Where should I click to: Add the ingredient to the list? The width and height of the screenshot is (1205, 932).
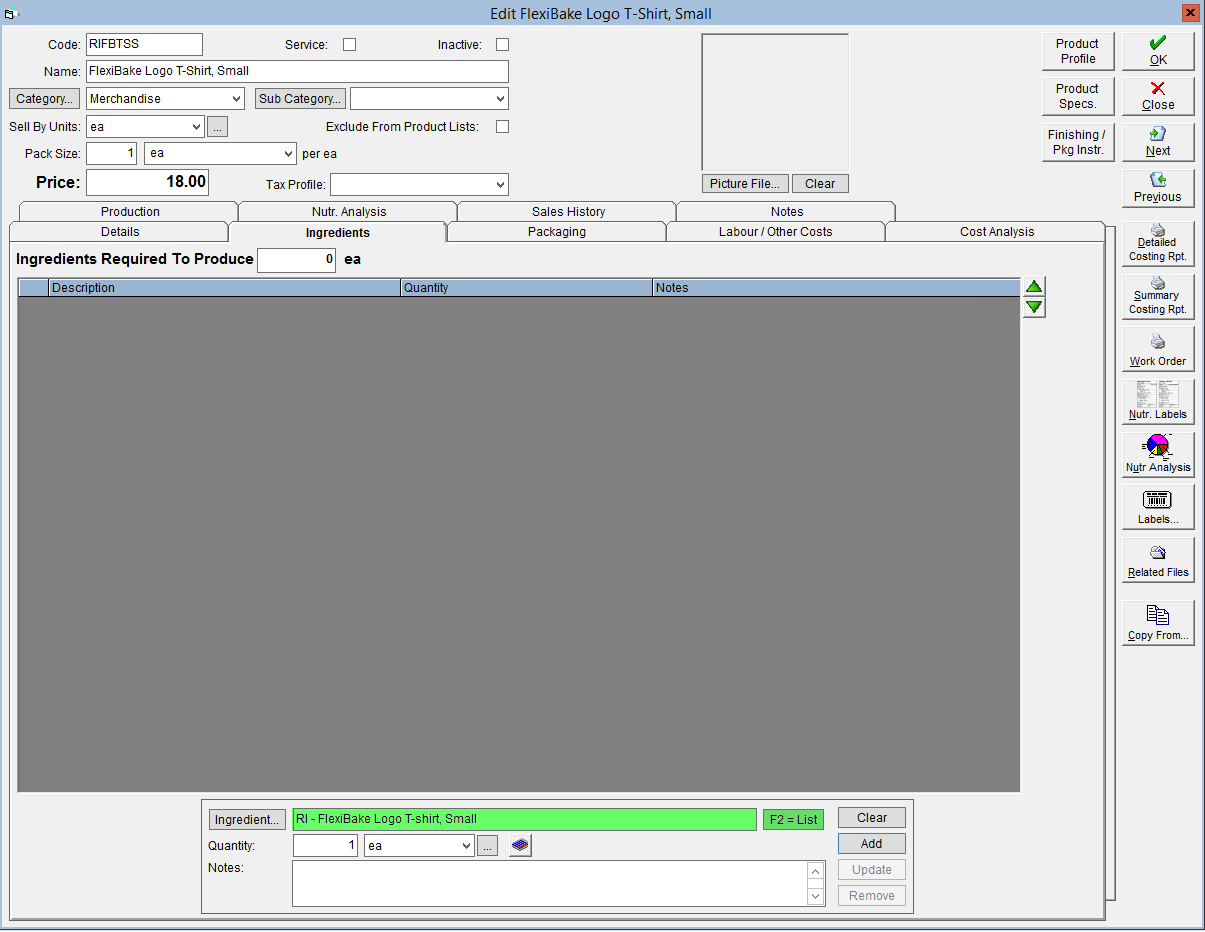pyautogui.click(x=872, y=844)
